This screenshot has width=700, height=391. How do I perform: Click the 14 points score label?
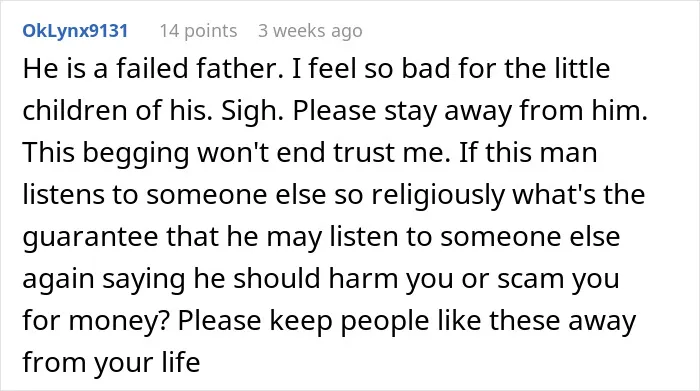[x=199, y=31]
